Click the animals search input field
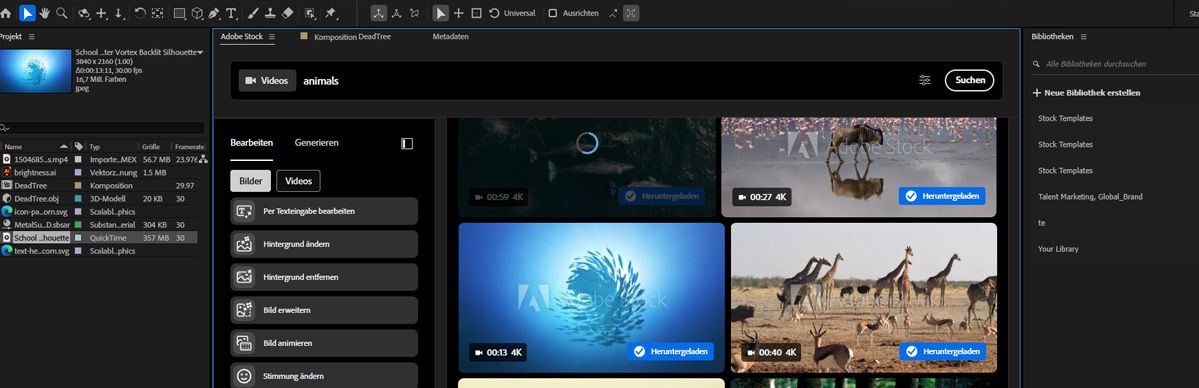The width and height of the screenshot is (1199, 388). 604,80
